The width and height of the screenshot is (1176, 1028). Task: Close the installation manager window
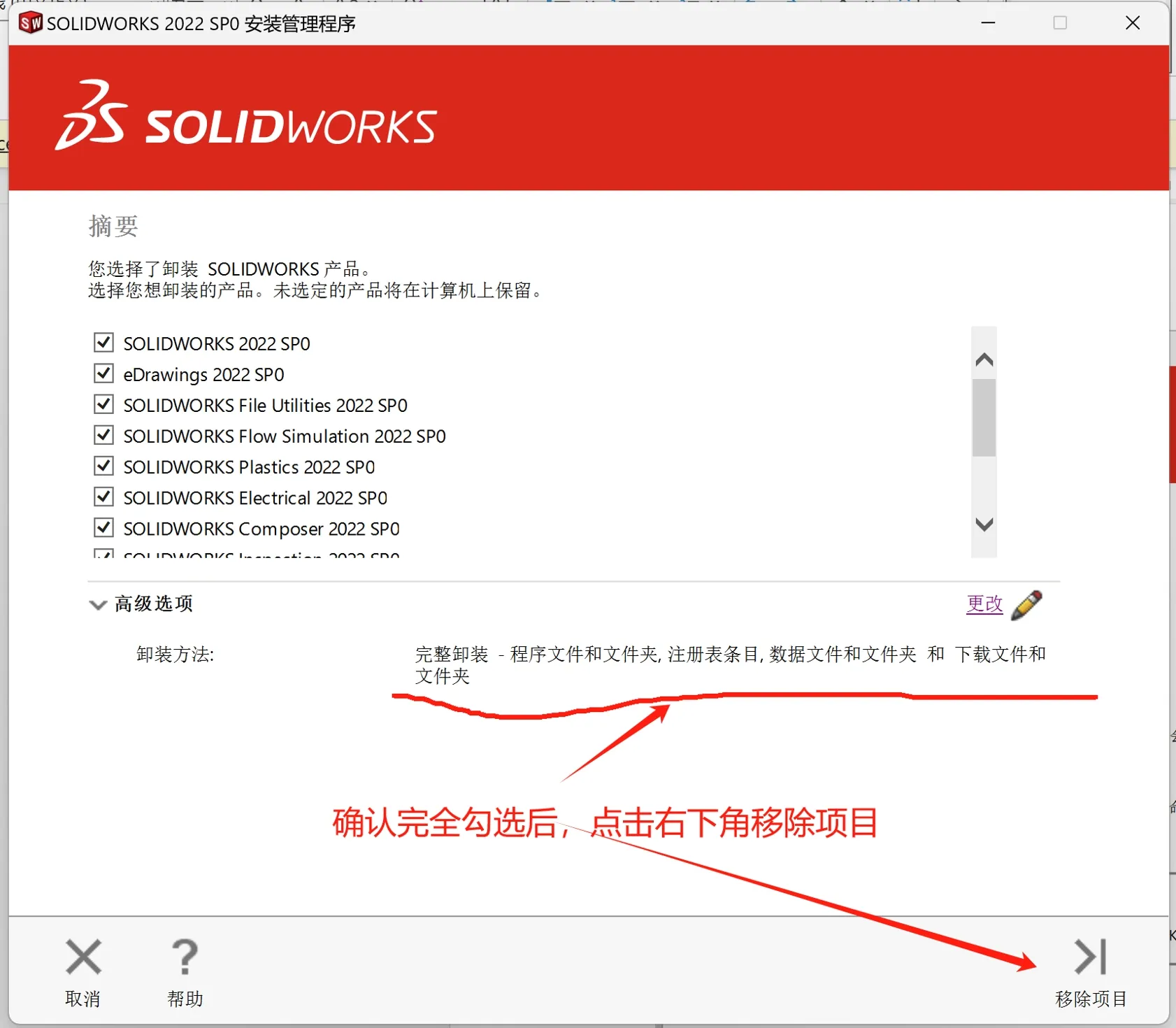tap(1133, 23)
